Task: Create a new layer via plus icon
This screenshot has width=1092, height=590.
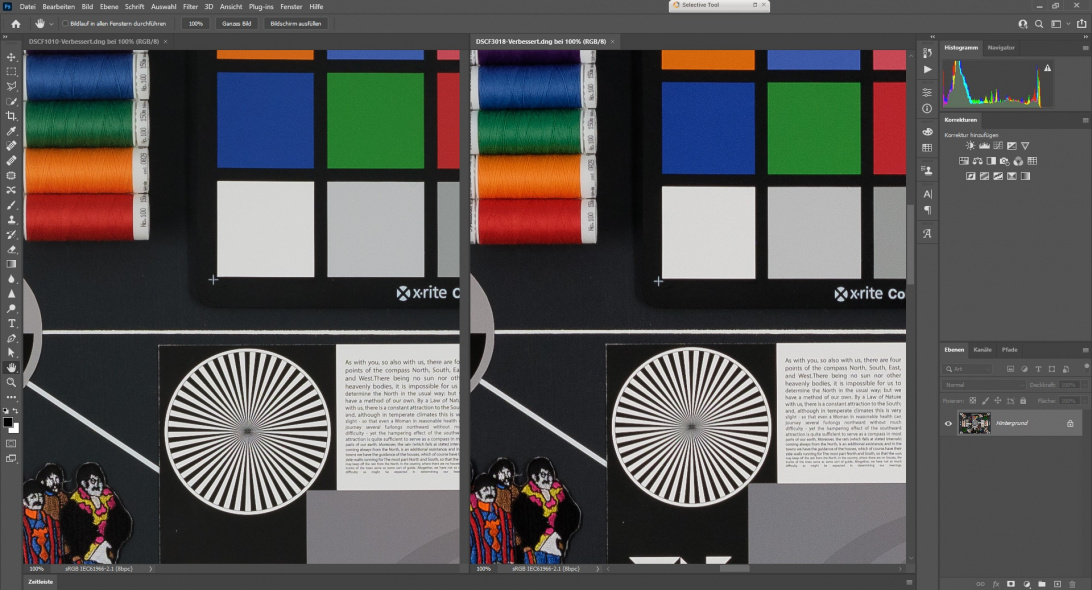Action: click(1057, 583)
